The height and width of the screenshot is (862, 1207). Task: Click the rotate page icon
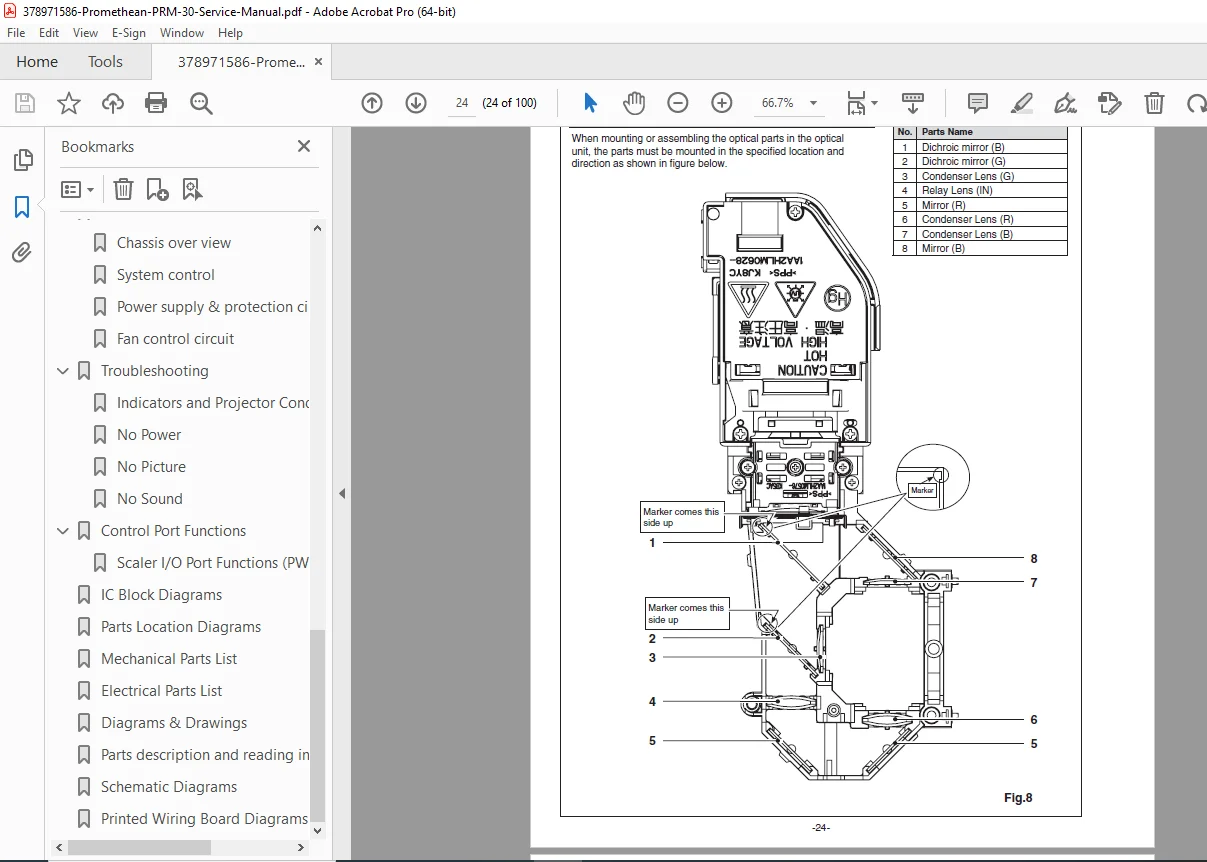[1196, 103]
